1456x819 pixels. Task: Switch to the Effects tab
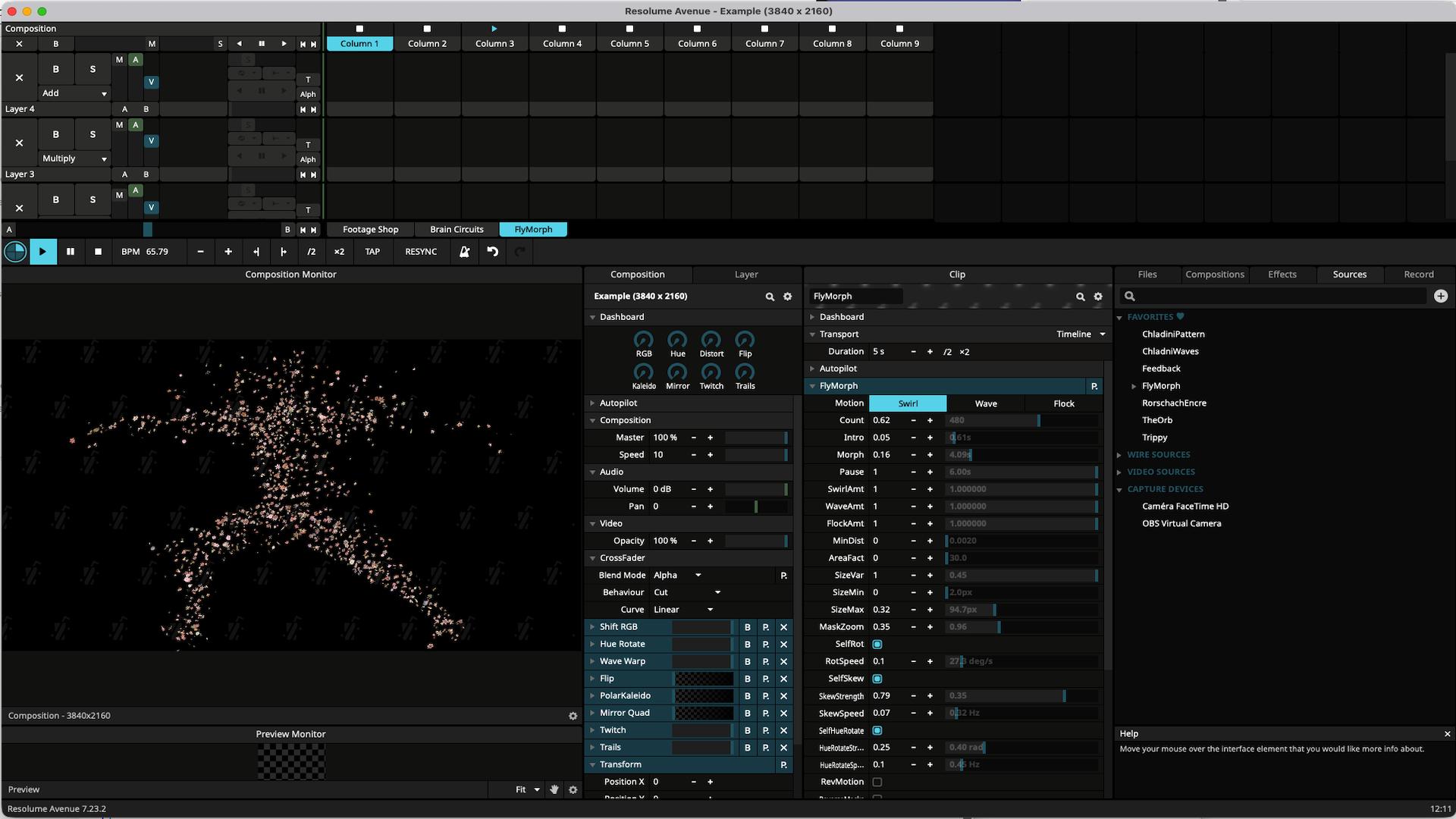(x=1282, y=275)
